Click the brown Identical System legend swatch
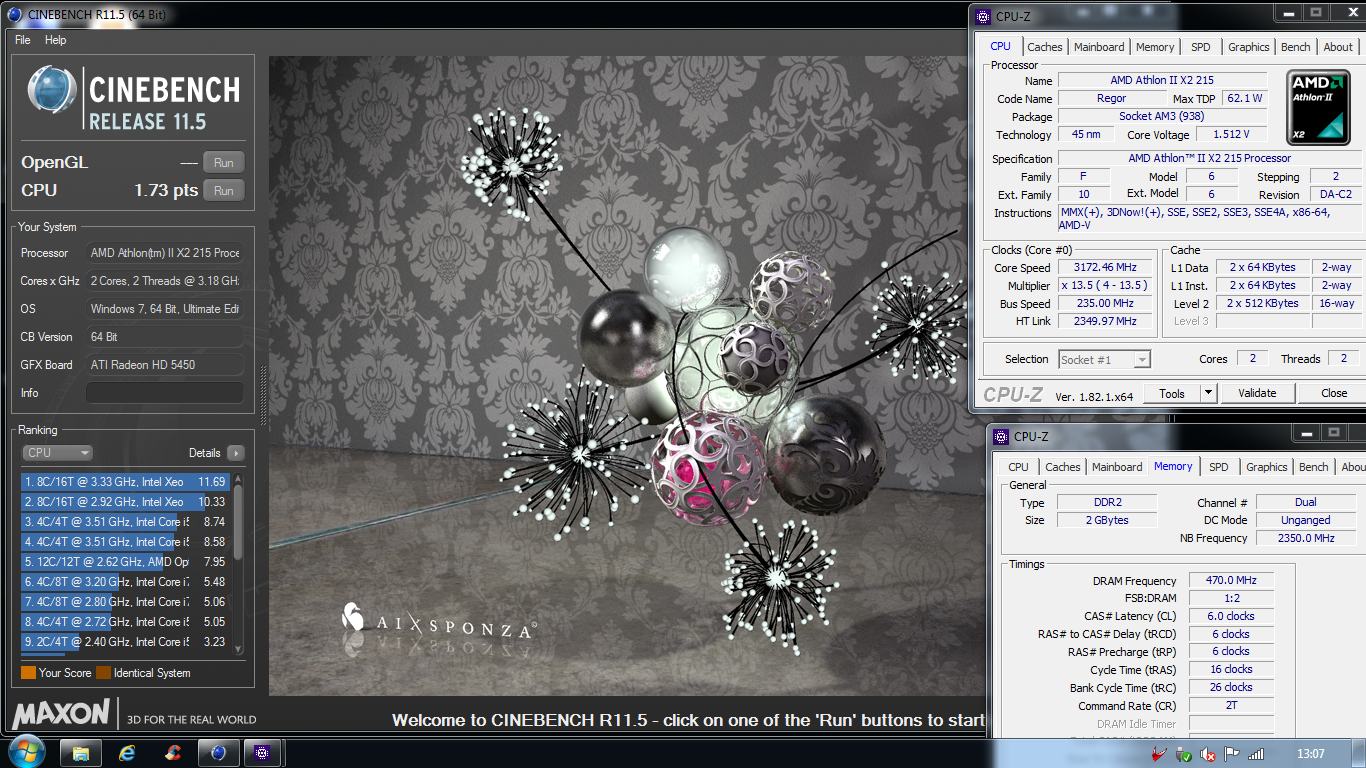1366x768 pixels. pyautogui.click(x=103, y=673)
